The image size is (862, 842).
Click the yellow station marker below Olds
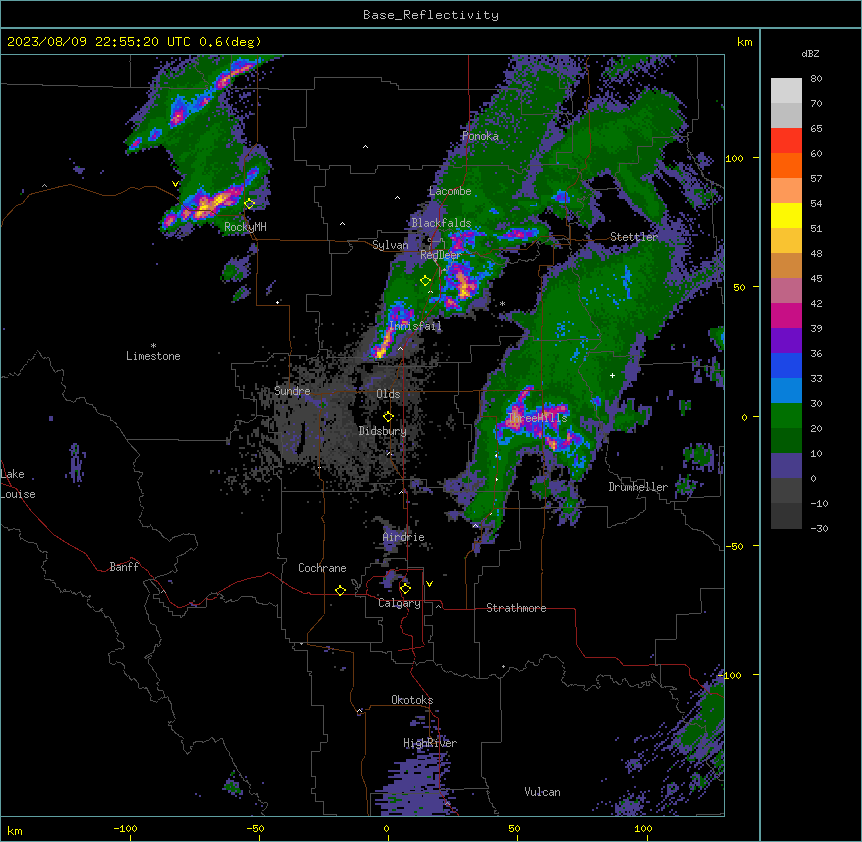coord(389,417)
